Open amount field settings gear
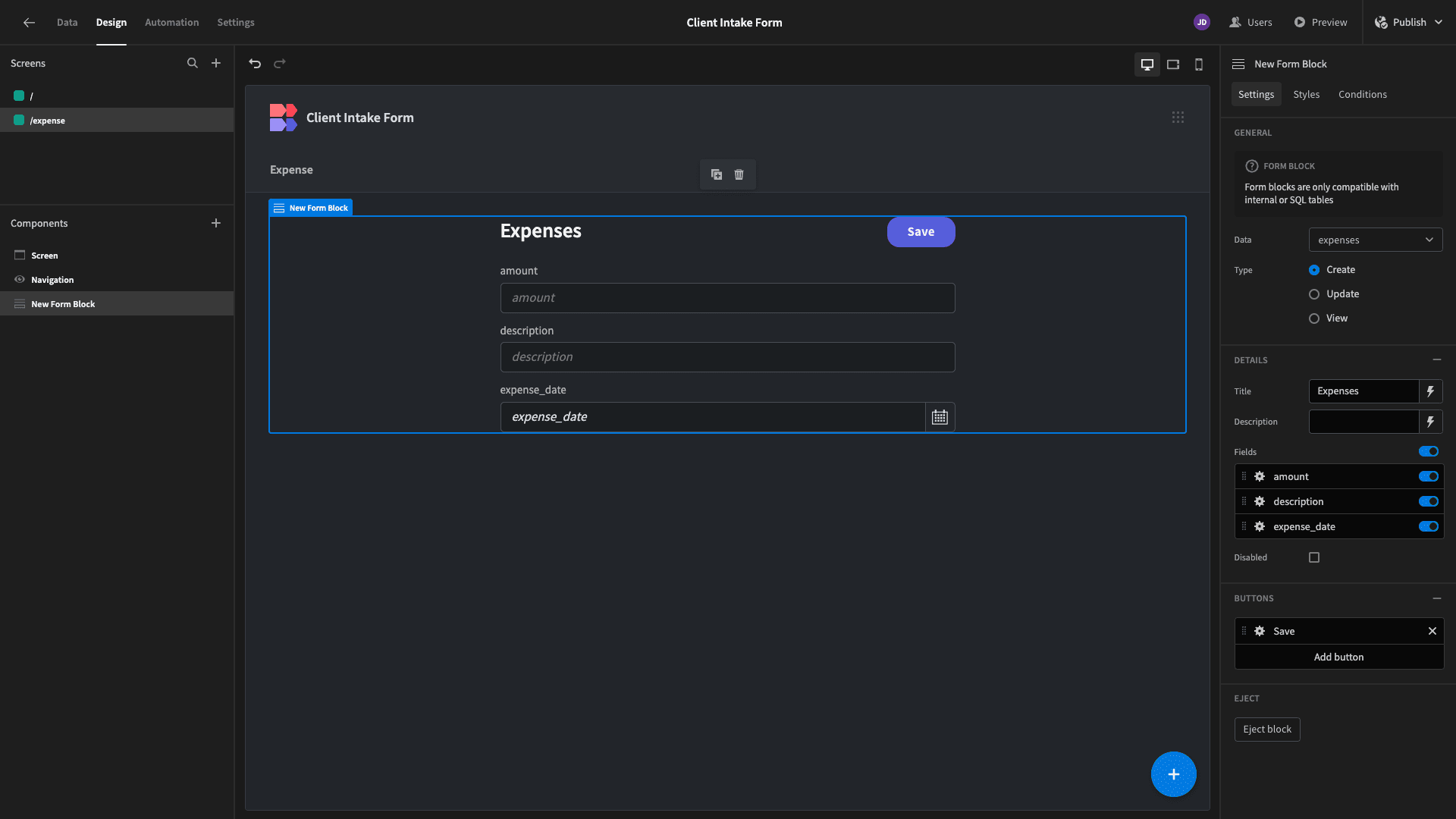This screenshot has height=819, width=1456. coord(1260,476)
